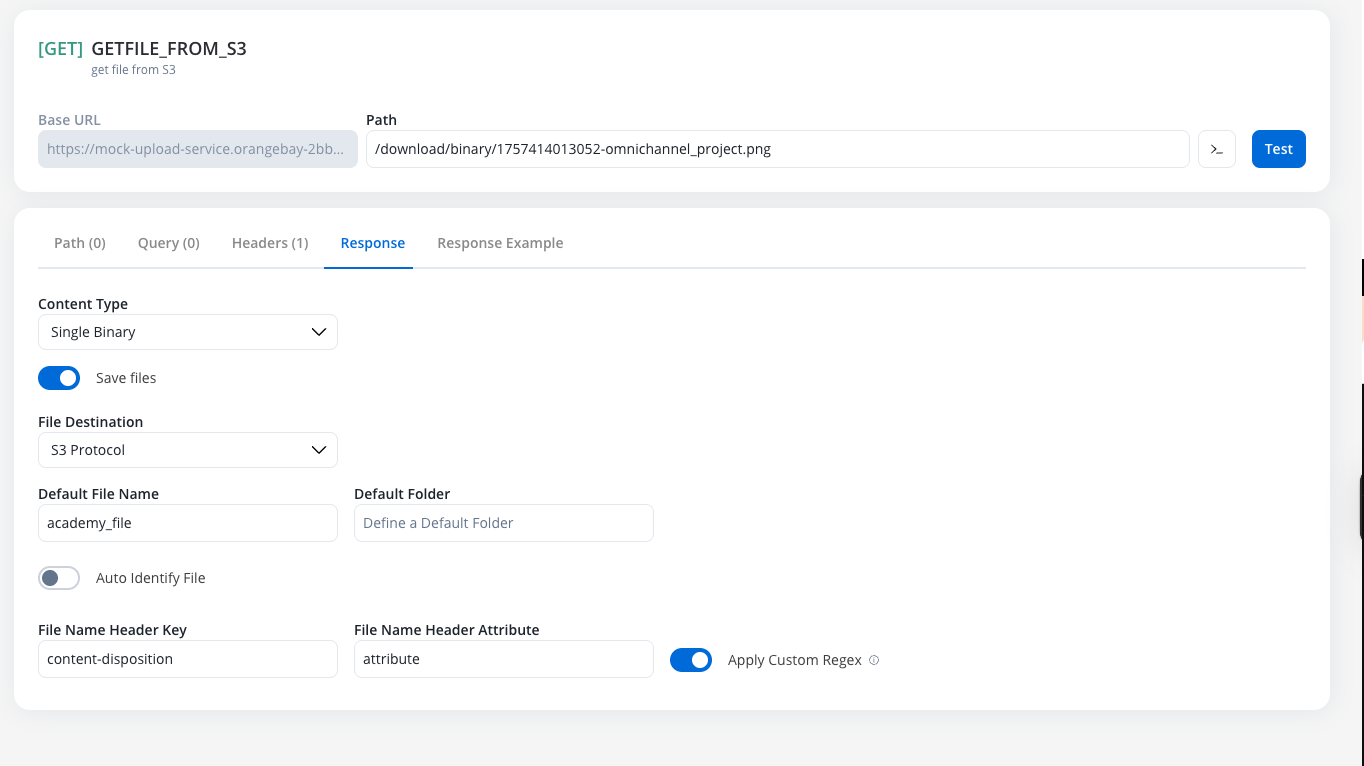Show the Response Example tab
This screenshot has width=1364, height=766.
pyautogui.click(x=500, y=243)
